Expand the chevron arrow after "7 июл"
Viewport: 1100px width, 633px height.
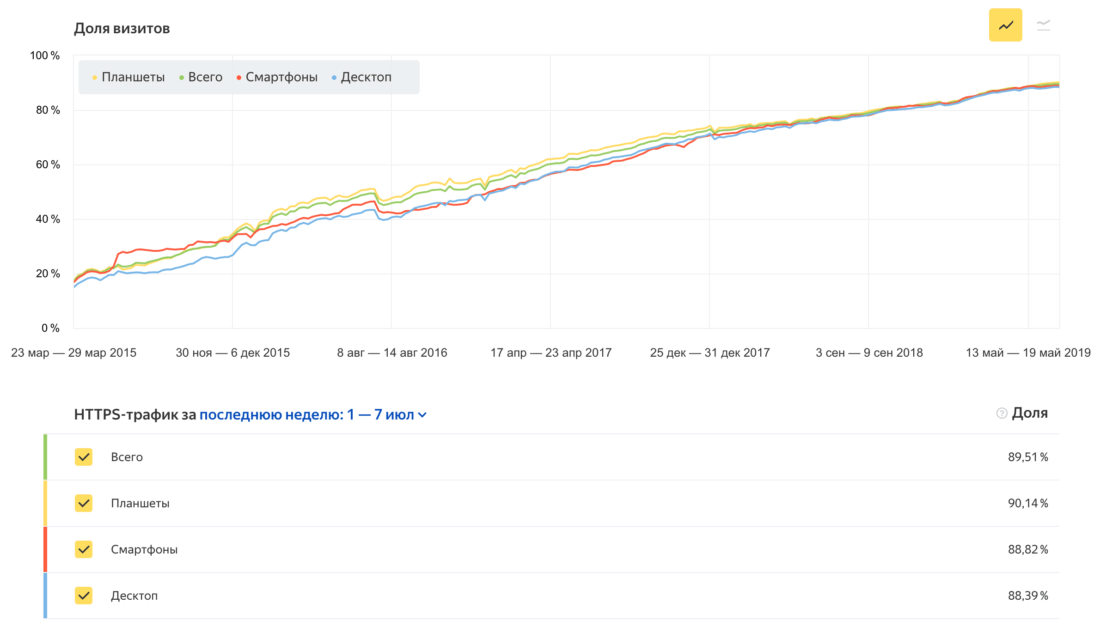[422, 416]
